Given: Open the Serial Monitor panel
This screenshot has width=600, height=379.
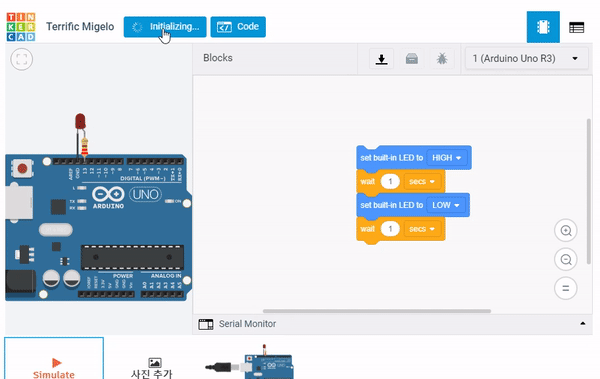Looking at the screenshot, I should [x=393, y=324].
